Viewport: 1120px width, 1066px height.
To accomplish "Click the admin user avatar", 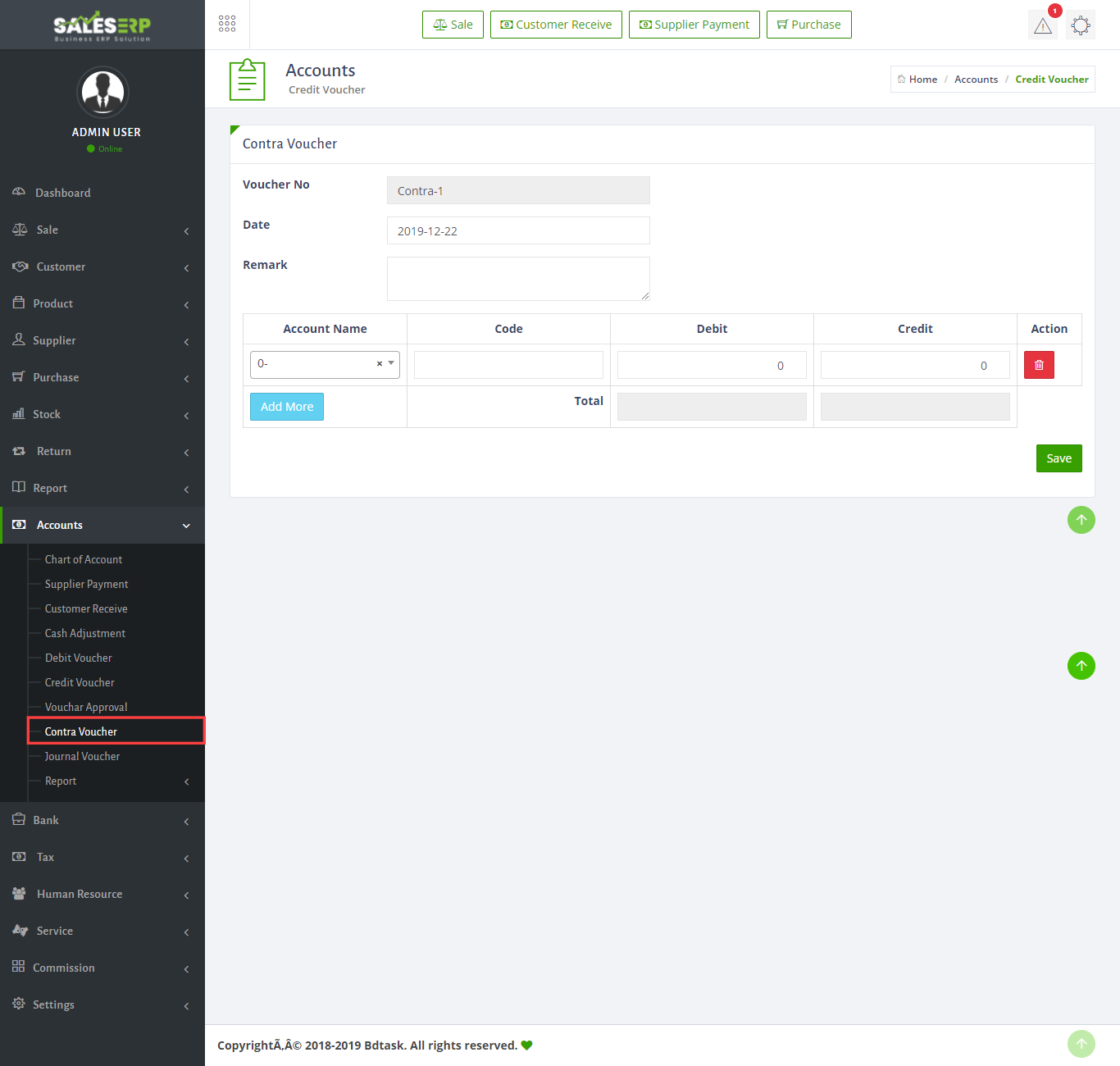I will tap(102, 92).
